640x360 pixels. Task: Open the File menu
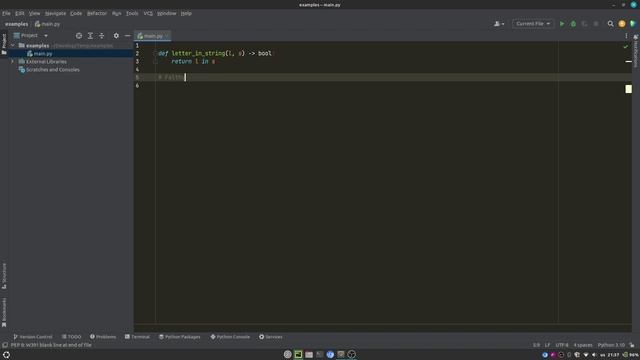pos(6,13)
